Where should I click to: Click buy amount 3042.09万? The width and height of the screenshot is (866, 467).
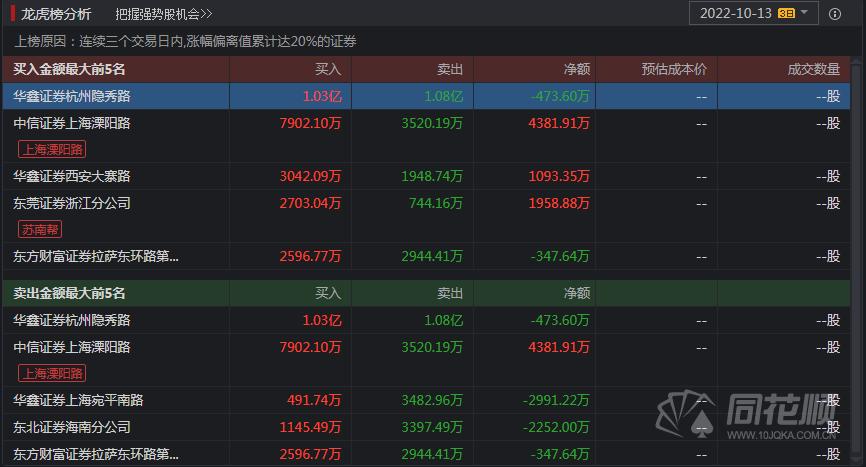tap(310, 176)
